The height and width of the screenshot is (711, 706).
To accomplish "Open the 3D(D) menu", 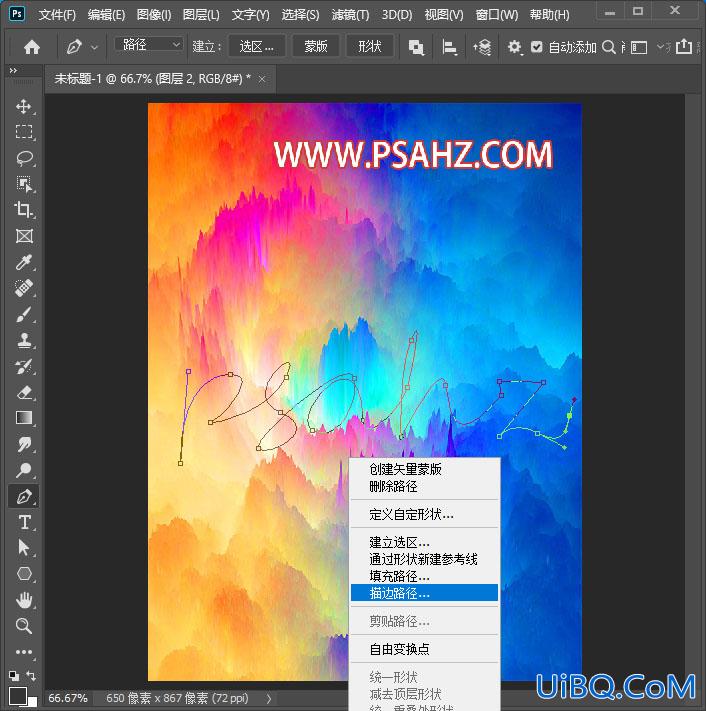I will click(397, 15).
